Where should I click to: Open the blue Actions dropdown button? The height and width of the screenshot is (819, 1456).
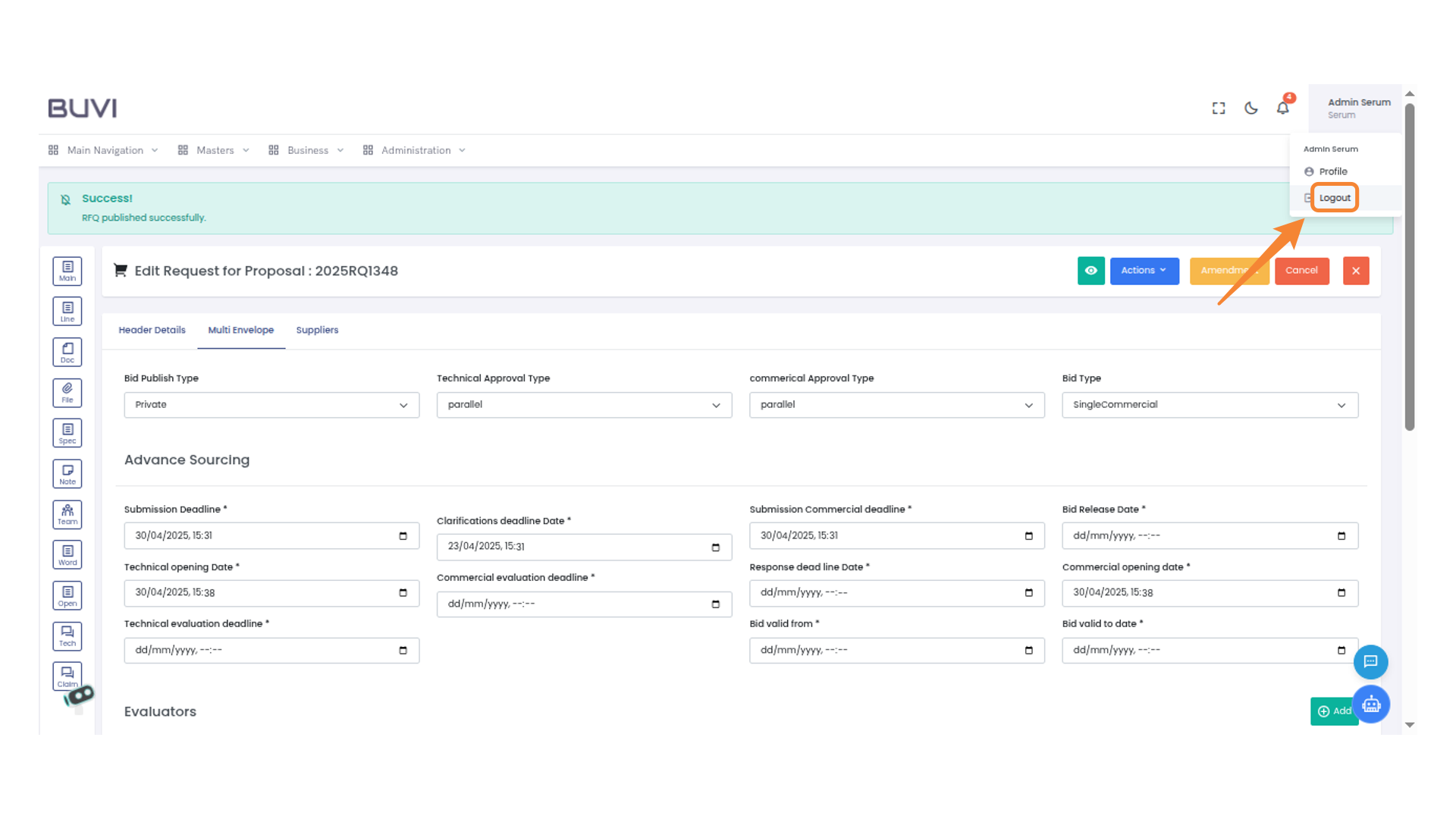pos(1144,271)
